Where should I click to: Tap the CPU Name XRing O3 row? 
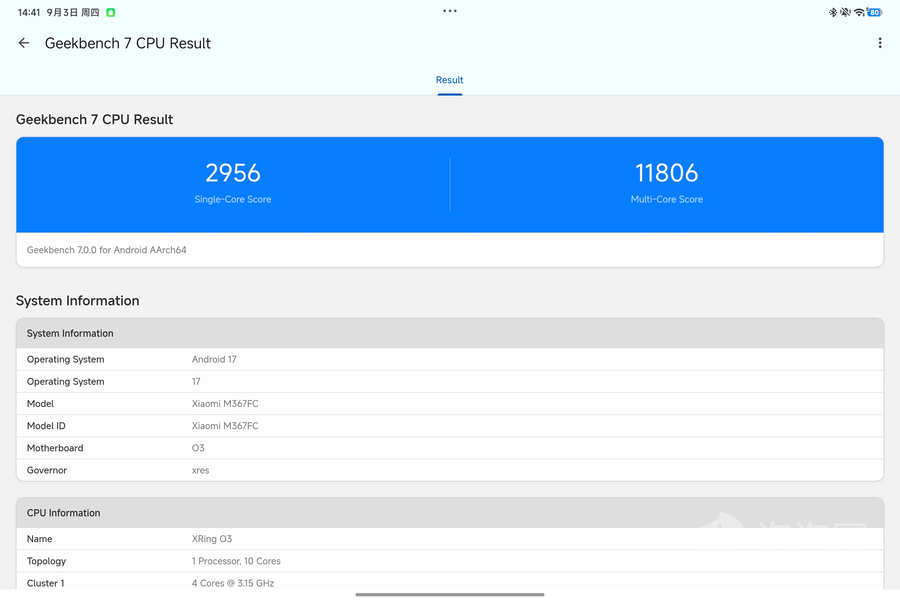(450, 539)
